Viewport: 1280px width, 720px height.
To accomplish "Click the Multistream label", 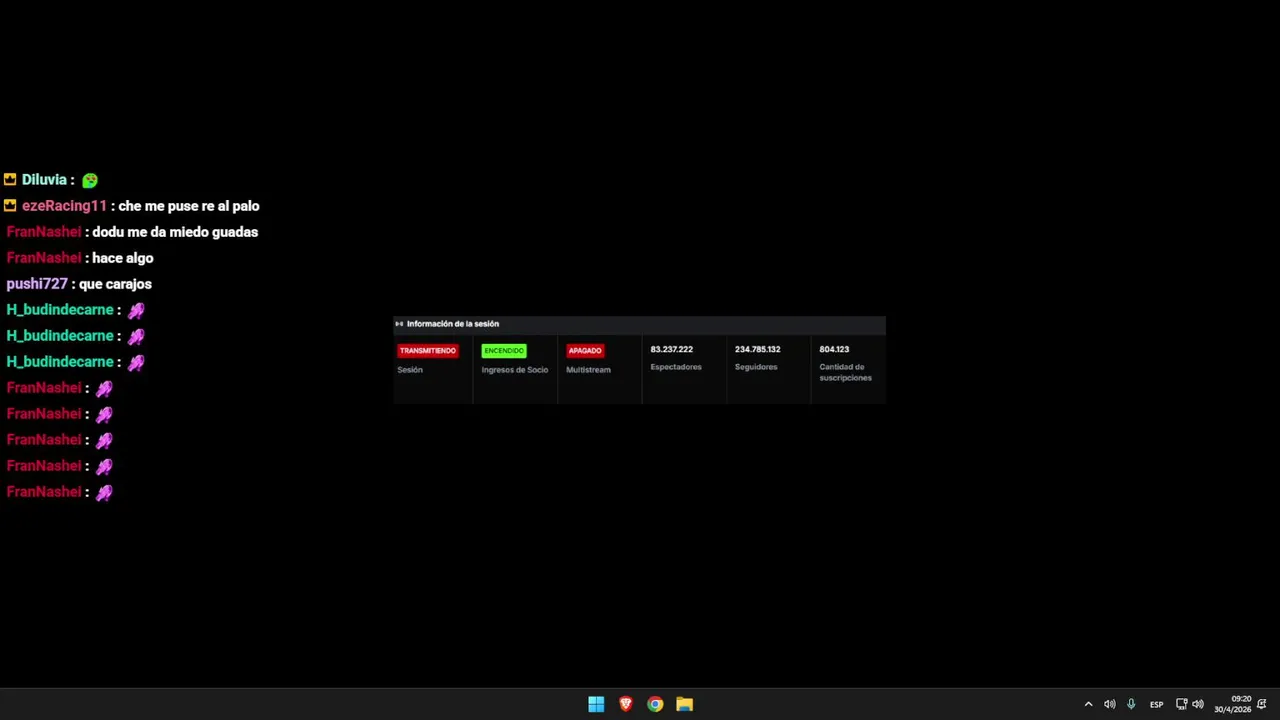I will tap(588, 370).
